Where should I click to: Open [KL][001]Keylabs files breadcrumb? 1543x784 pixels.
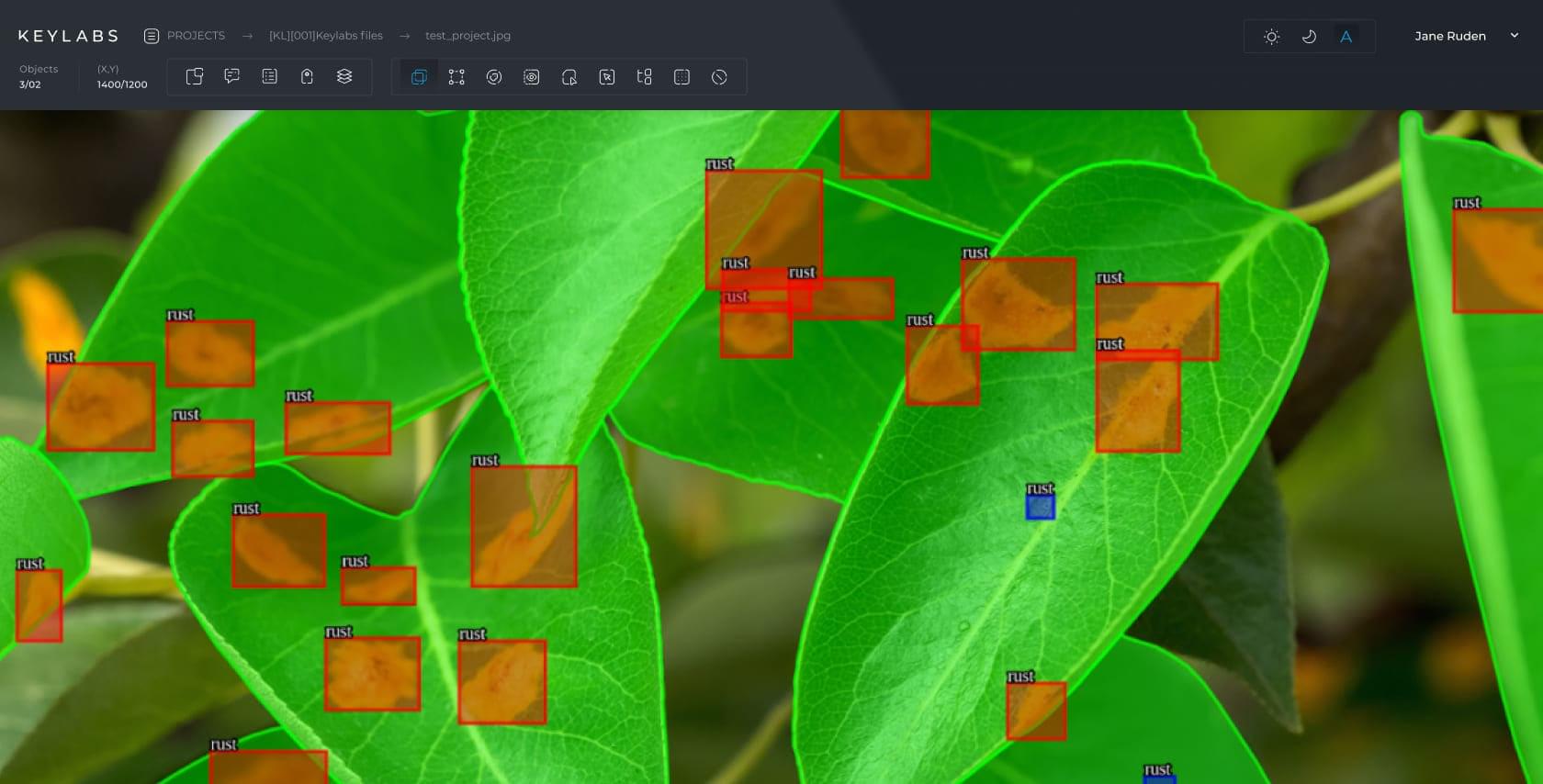[325, 36]
